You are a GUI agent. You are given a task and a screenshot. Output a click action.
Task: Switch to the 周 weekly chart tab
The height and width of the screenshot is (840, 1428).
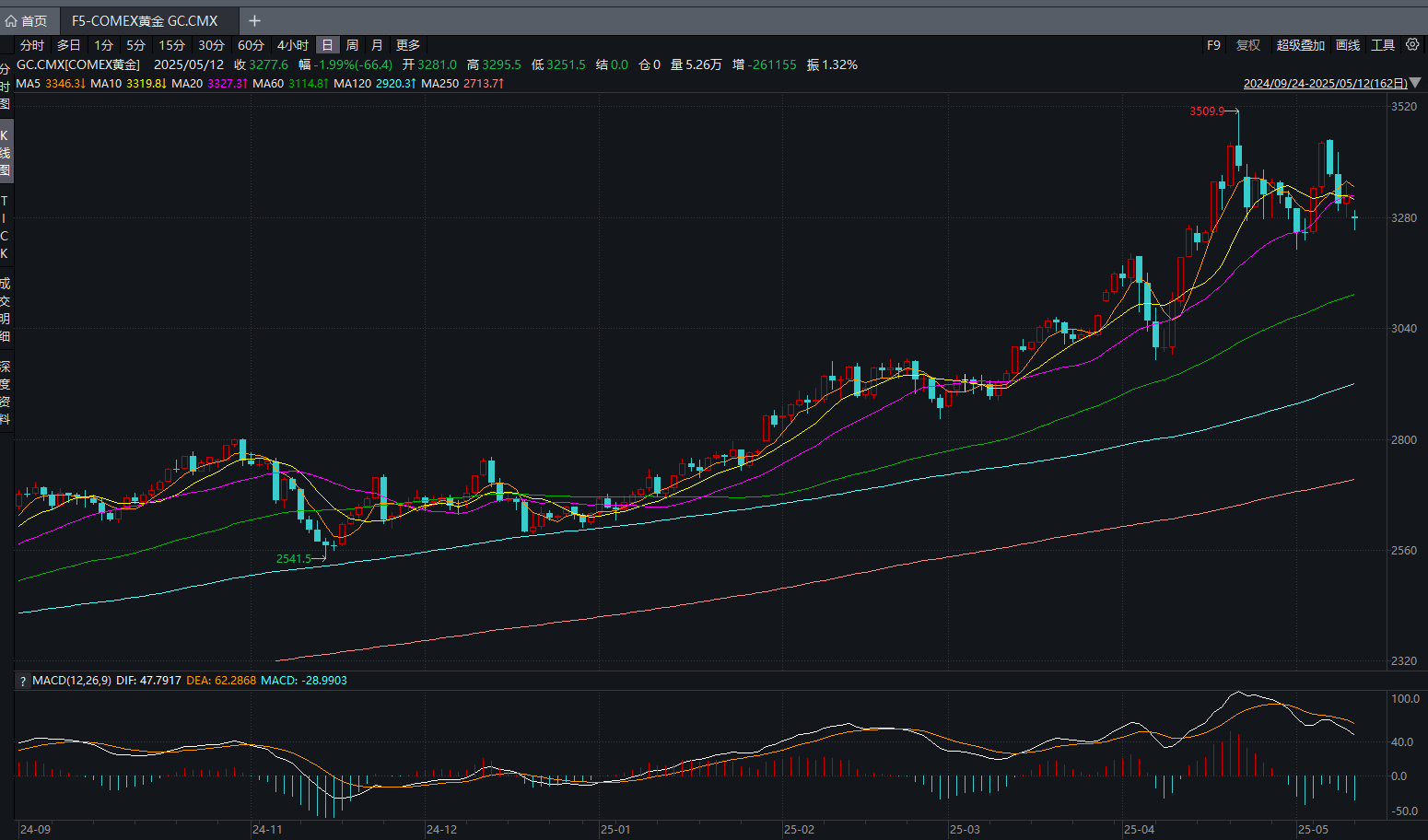[351, 44]
